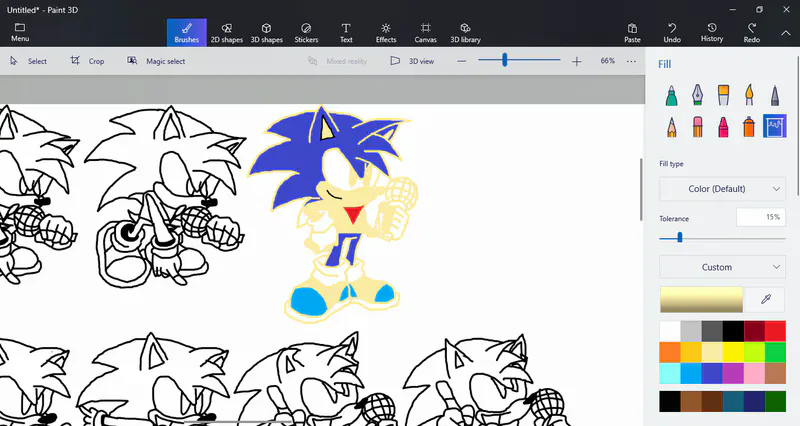Undo the last action
This screenshot has height=426, width=800.
(x=672, y=33)
